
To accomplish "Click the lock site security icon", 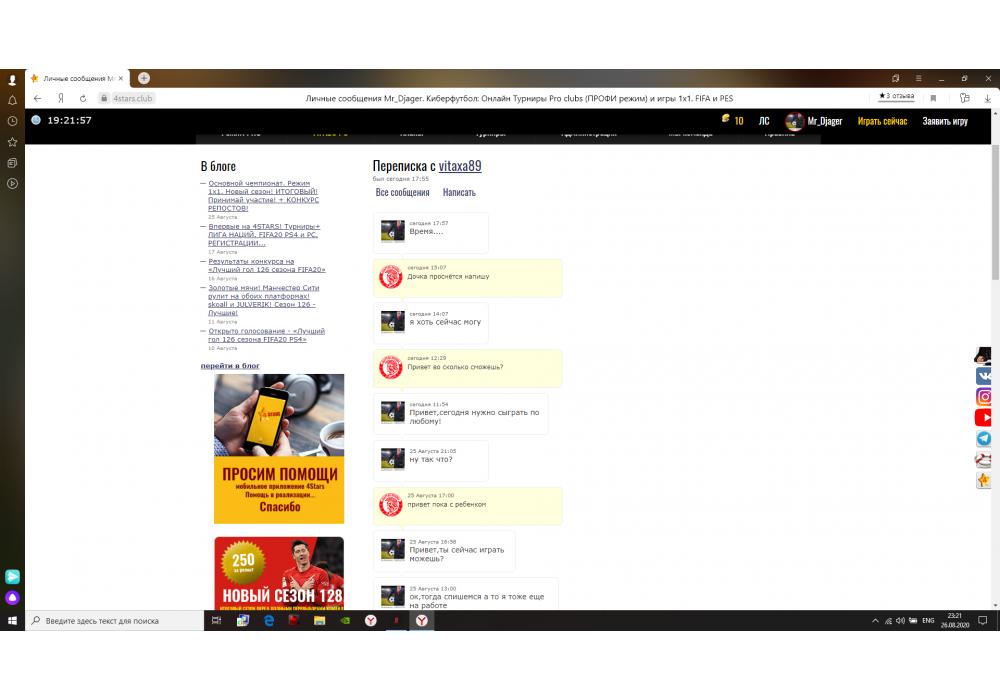I will coord(104,98).
